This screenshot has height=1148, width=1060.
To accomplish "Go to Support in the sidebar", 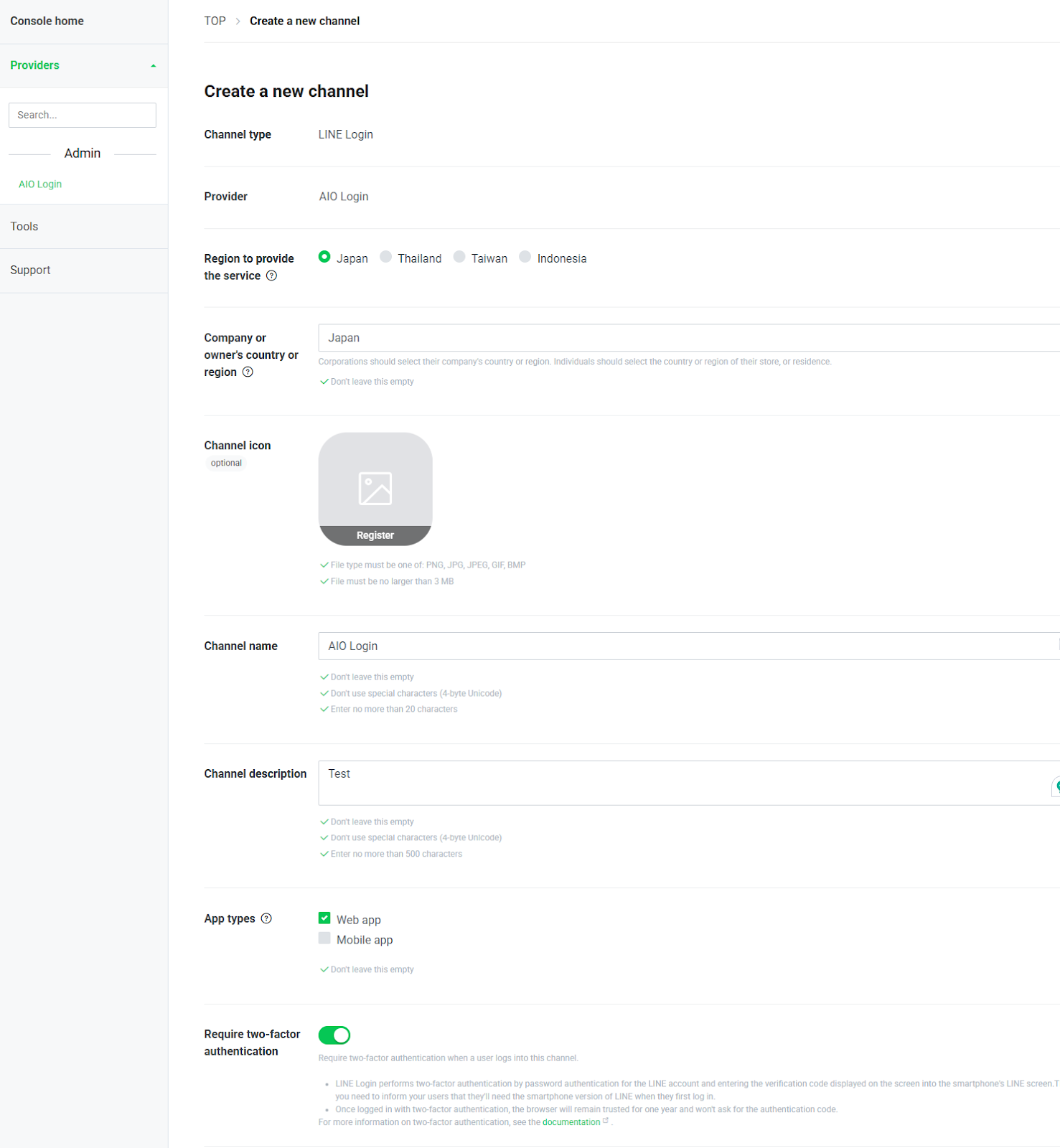I will [30, 270].
